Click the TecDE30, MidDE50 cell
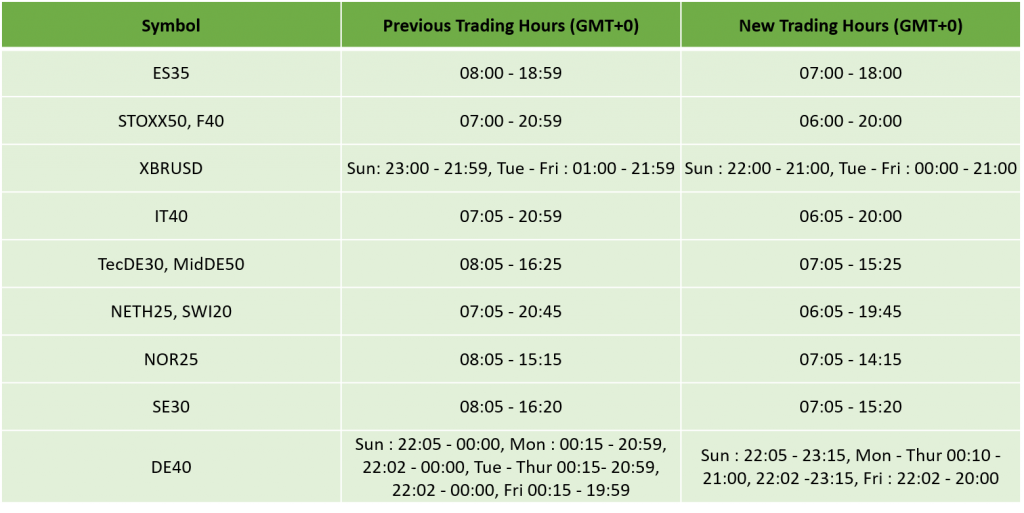Viewport: 1024px width, 513px height. click(x=171, y=264)
